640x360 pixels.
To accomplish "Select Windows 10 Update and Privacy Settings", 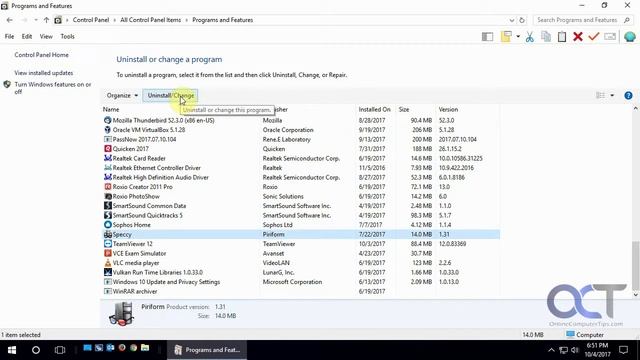I will [301, 282].
